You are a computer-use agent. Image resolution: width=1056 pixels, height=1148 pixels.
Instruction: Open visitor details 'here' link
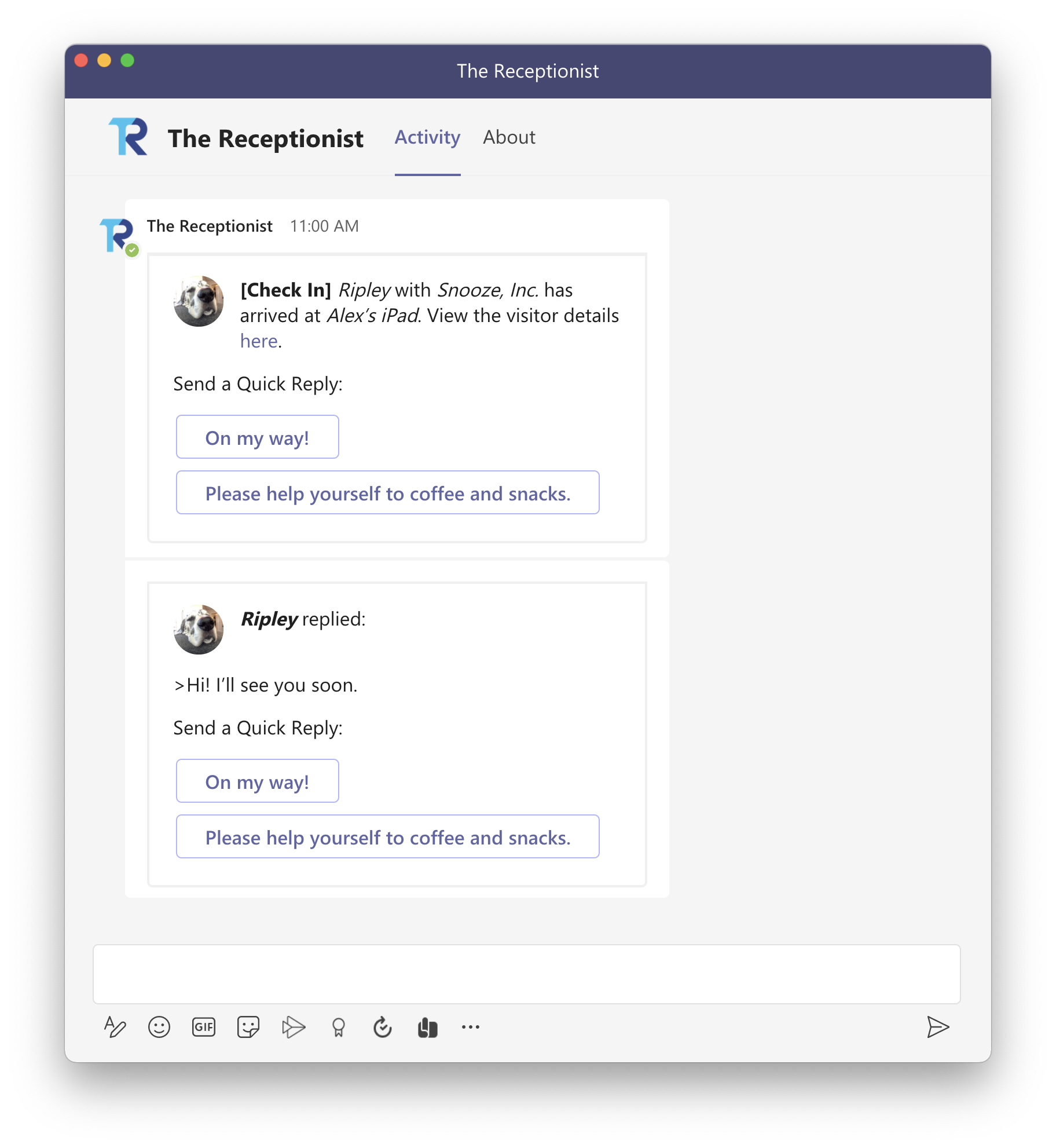point(259,341)
